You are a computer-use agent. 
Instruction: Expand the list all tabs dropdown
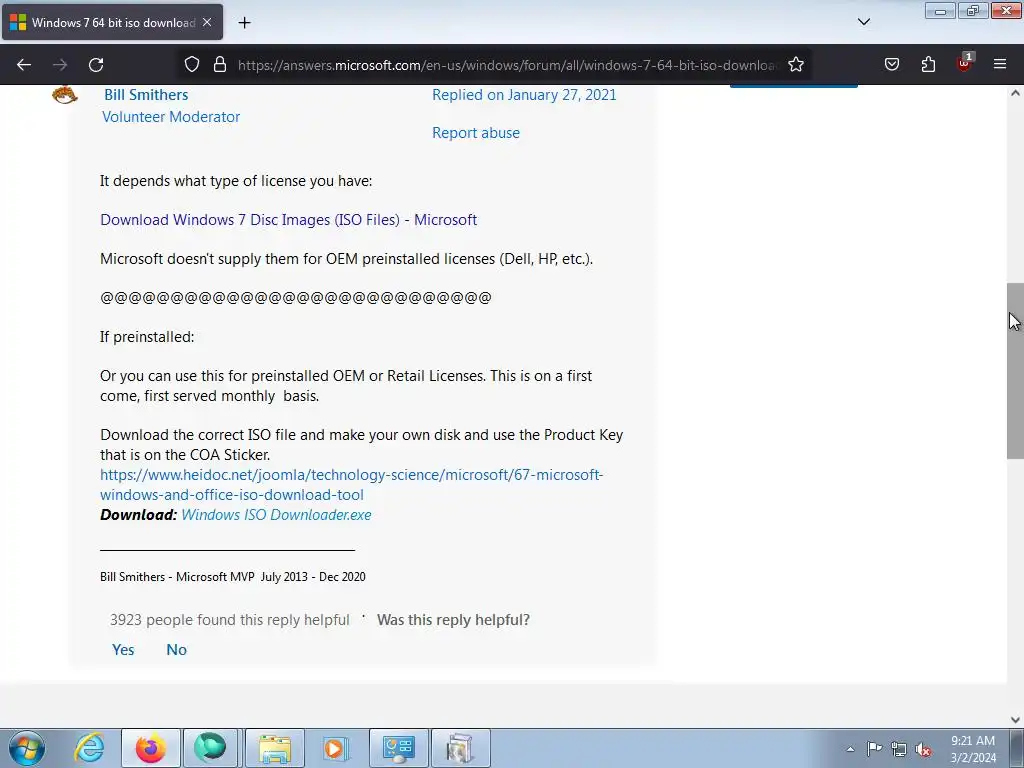point(863,22)
